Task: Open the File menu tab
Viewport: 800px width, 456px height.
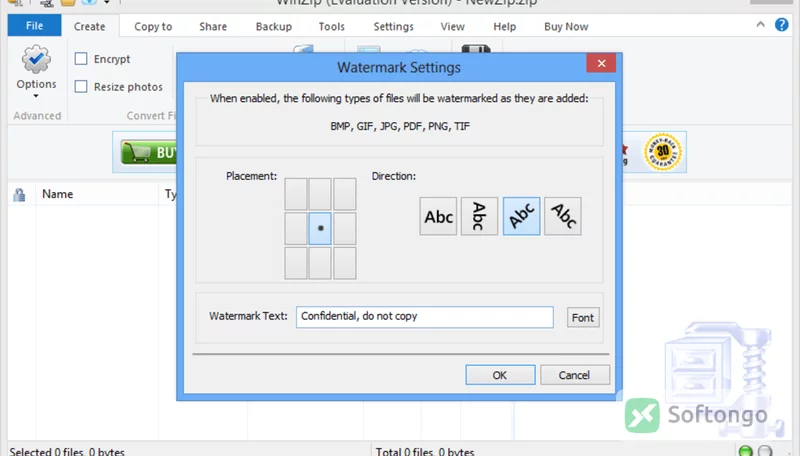Action: tap(35, 26)
